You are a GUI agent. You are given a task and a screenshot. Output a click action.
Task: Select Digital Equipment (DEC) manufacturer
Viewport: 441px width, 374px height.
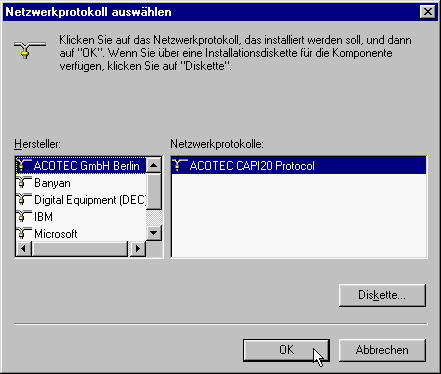90,200
